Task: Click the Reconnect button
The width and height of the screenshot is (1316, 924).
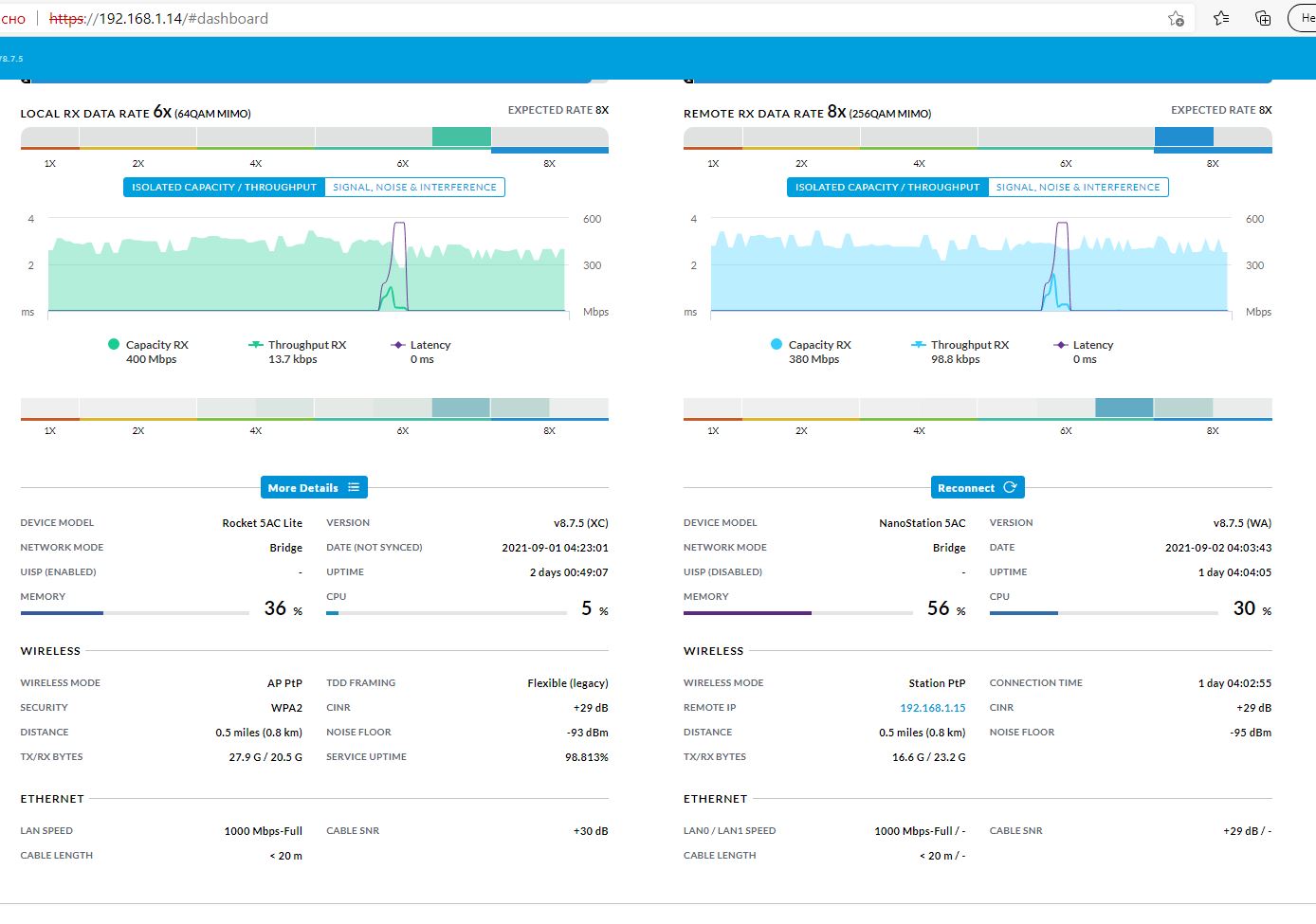Action: (978, 487)
